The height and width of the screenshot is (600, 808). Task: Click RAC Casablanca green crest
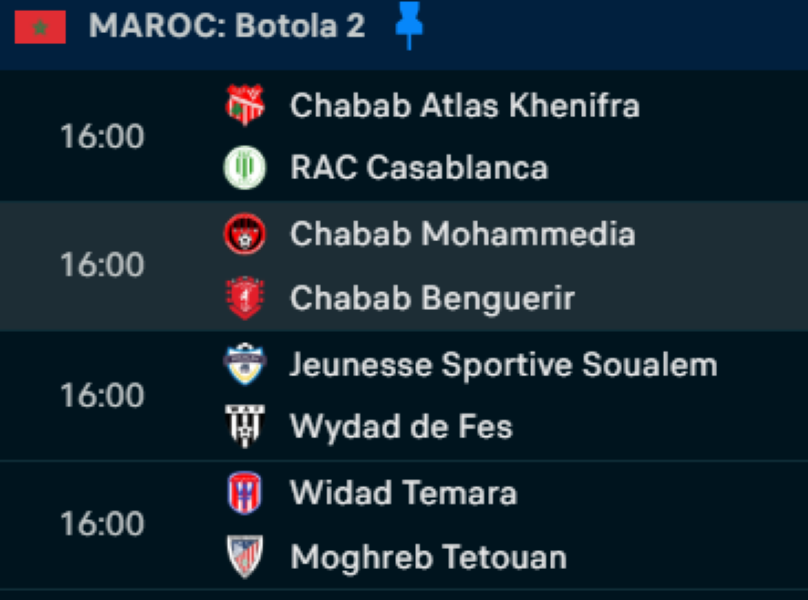[x=244, y=167]
